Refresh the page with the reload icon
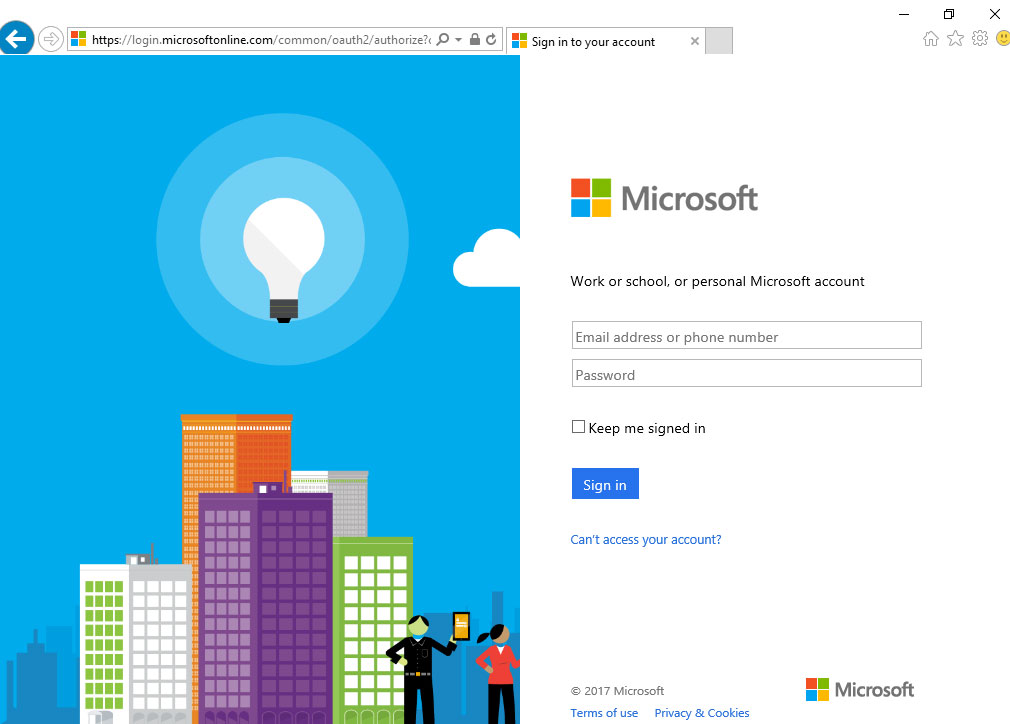Screen dimensions: 1010x724 [491, 39]
